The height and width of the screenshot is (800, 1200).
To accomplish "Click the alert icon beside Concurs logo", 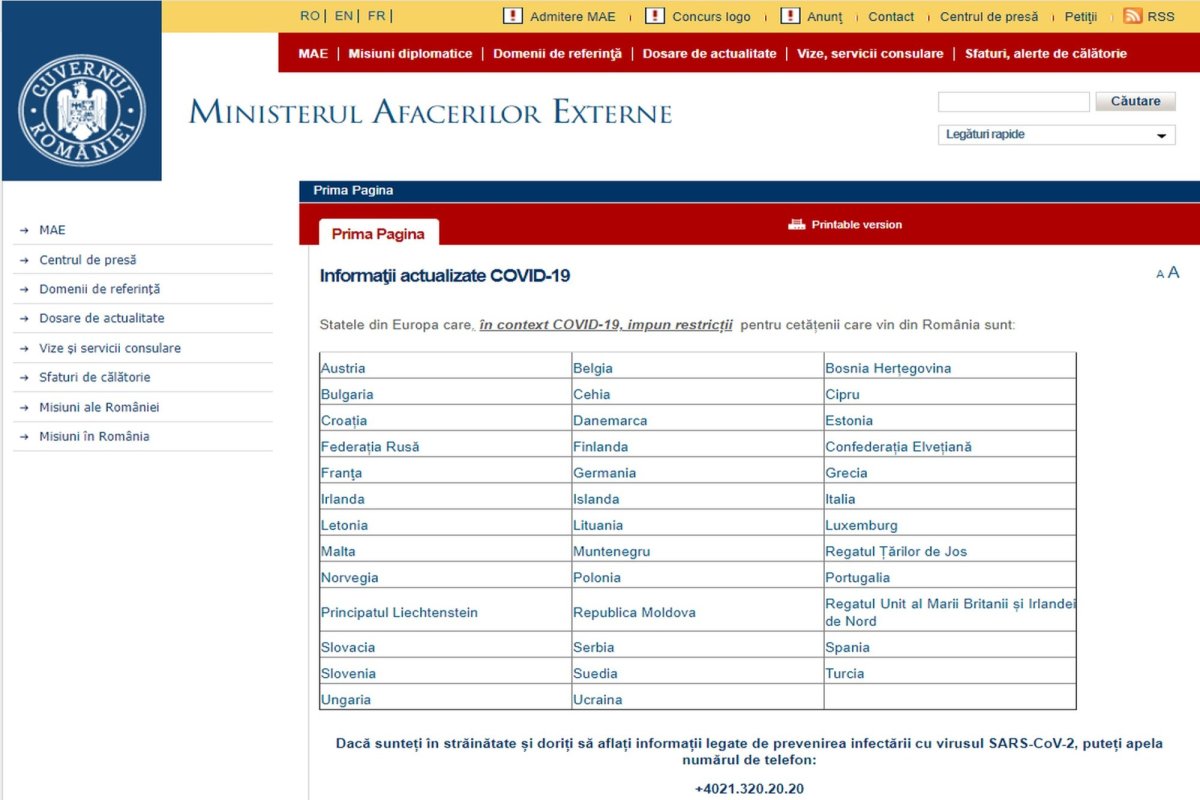I will pos(655,16).
